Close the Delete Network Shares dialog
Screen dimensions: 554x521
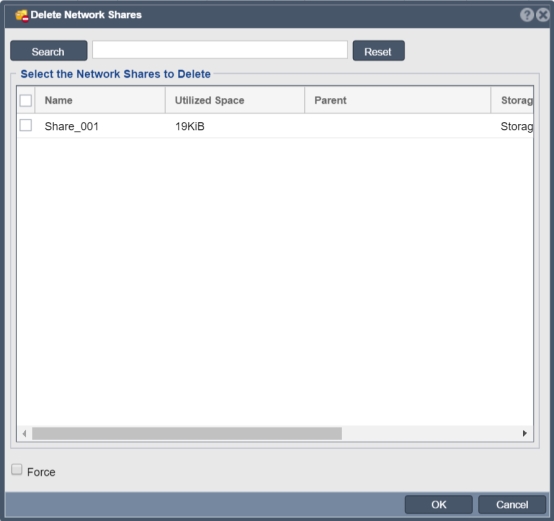tap(543, 15)
